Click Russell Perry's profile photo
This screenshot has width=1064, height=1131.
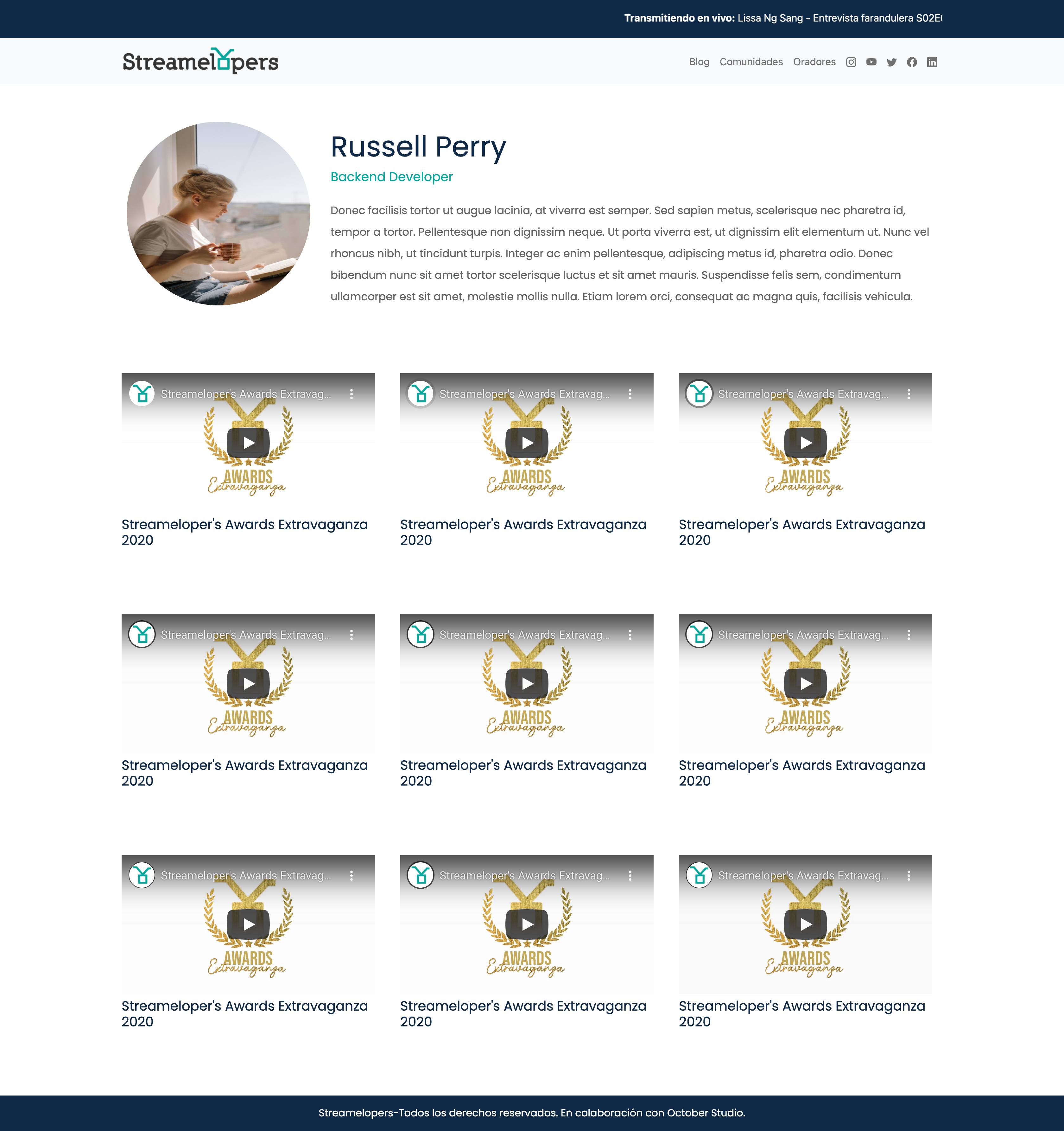[x=218, y=213]
